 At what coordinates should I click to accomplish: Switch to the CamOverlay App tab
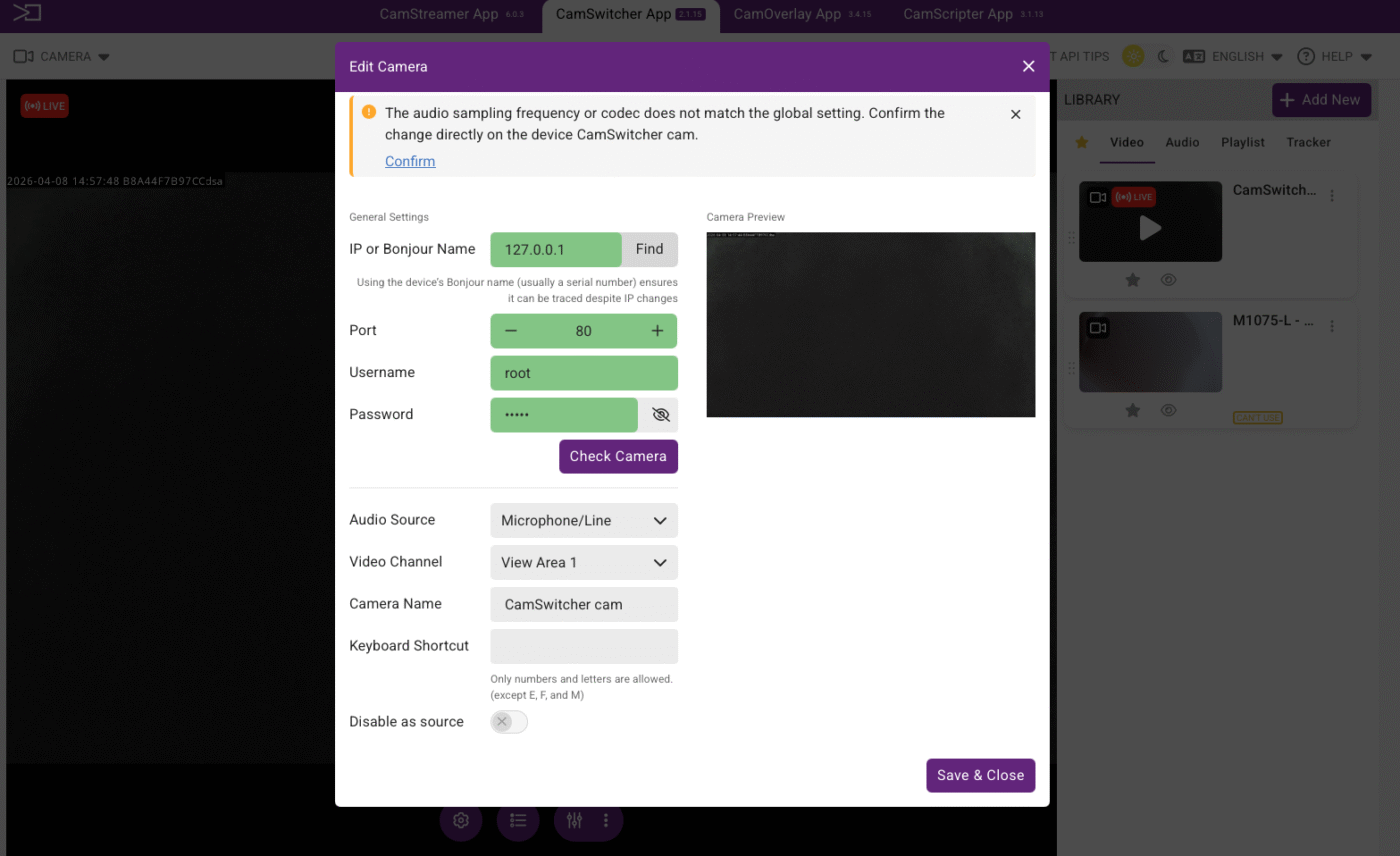(787, 15)
